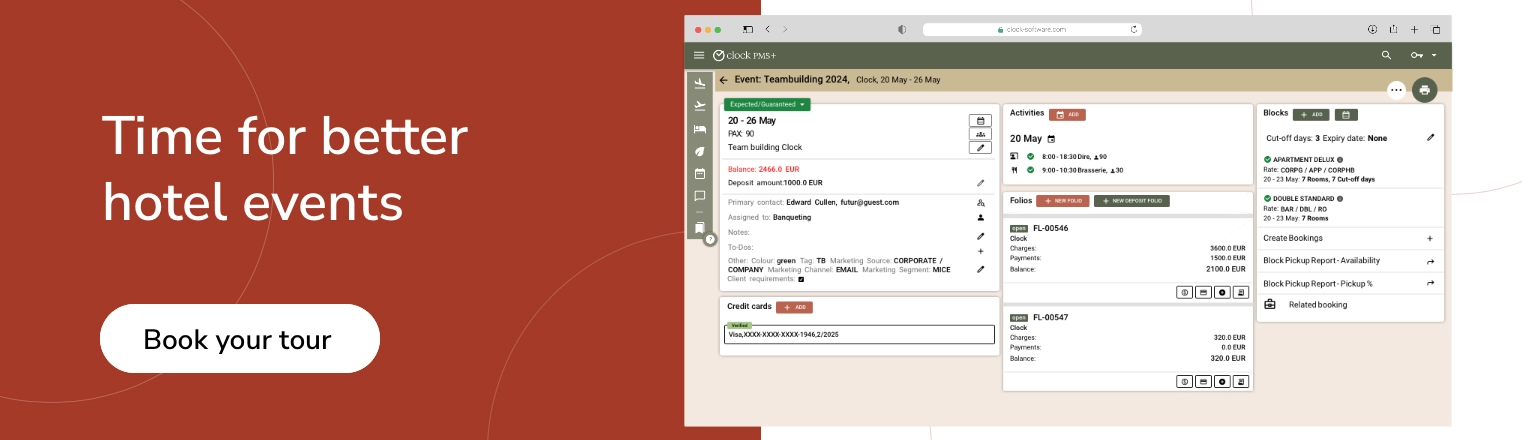Edit Notes with the pencil
This screenshot has height=440, width=1522.
[981, 236]
